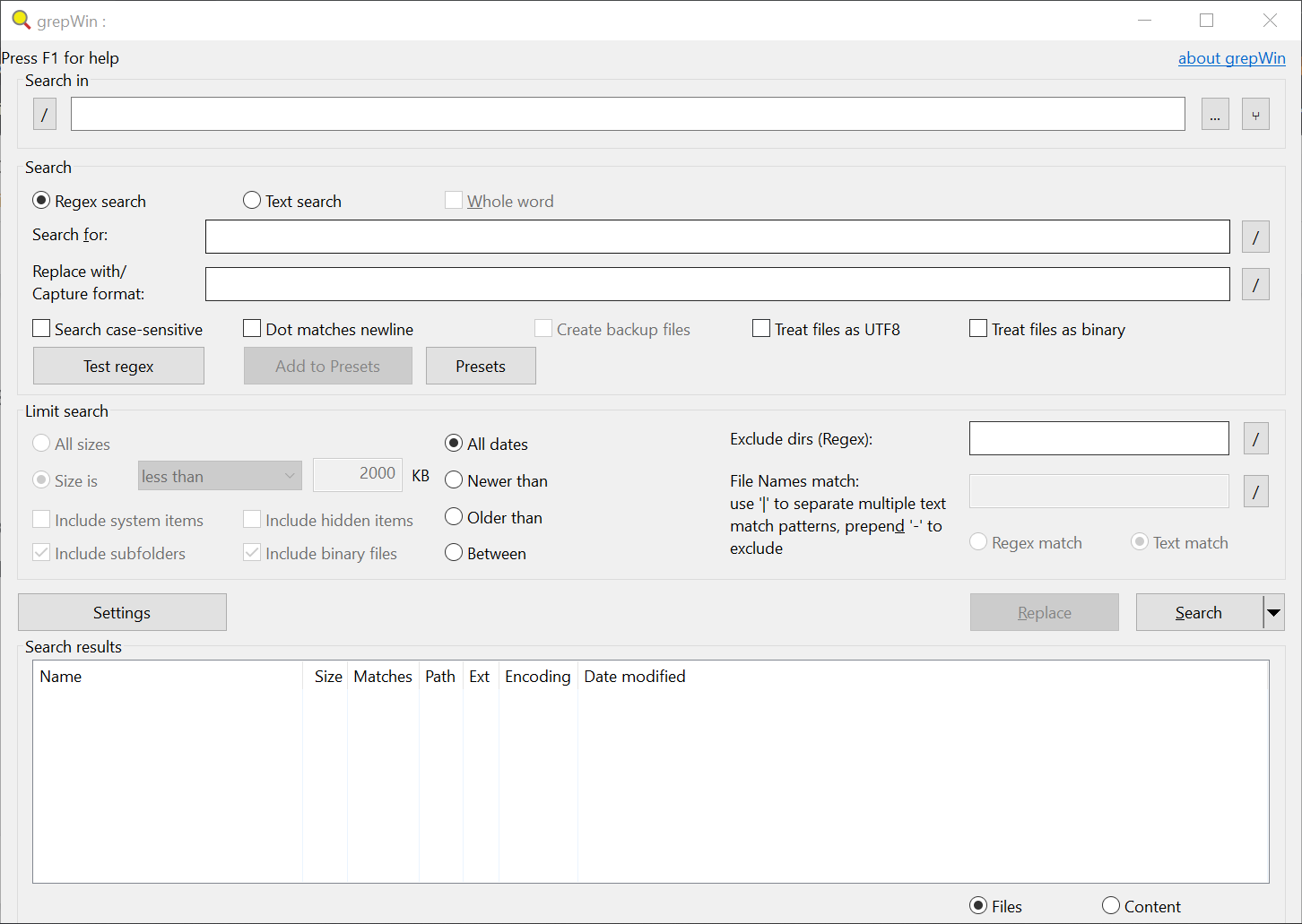Click the slash button left of Search in path
This screenshot has height=924, width=1302.
pos(44,114)
